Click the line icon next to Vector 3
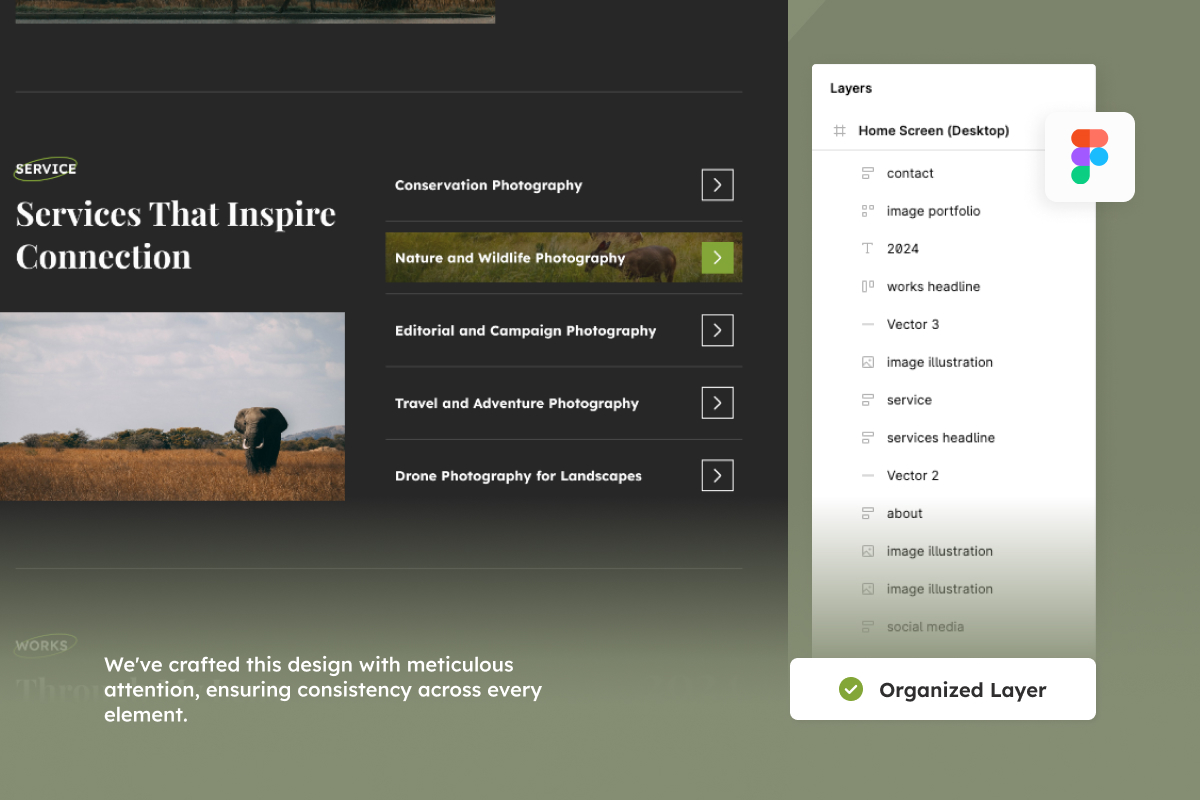The width and height of the screenshot is (1200, 800). click(868, 325)
